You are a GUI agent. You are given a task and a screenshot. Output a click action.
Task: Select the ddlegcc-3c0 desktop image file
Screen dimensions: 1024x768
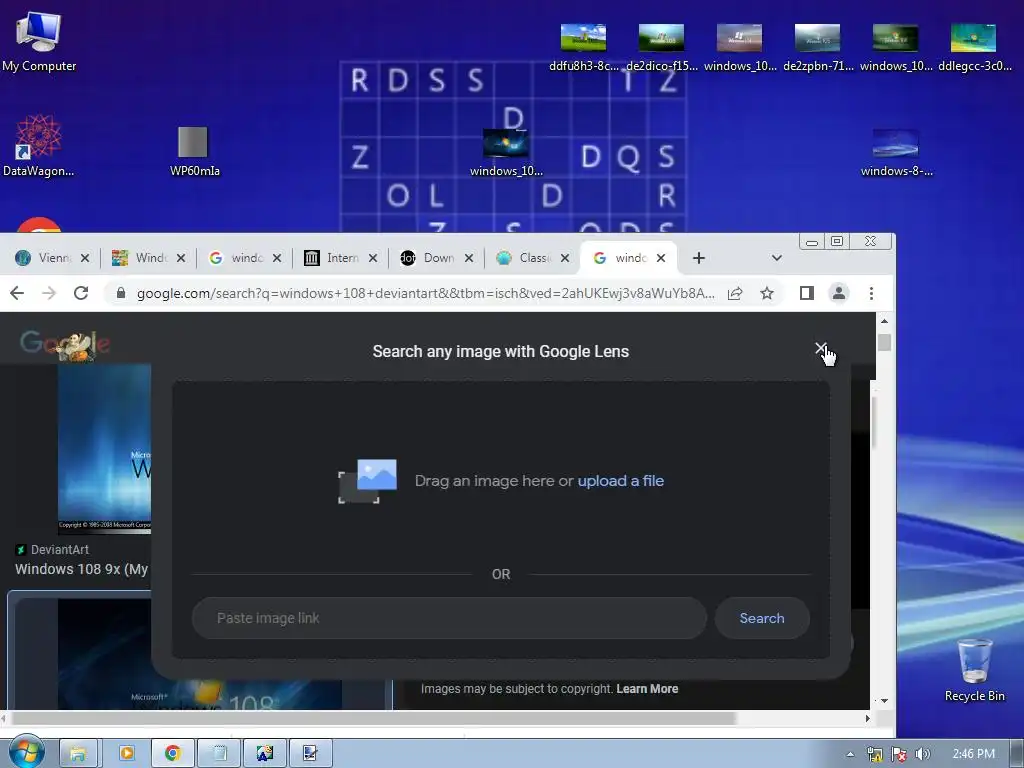(x=974, y=48)
